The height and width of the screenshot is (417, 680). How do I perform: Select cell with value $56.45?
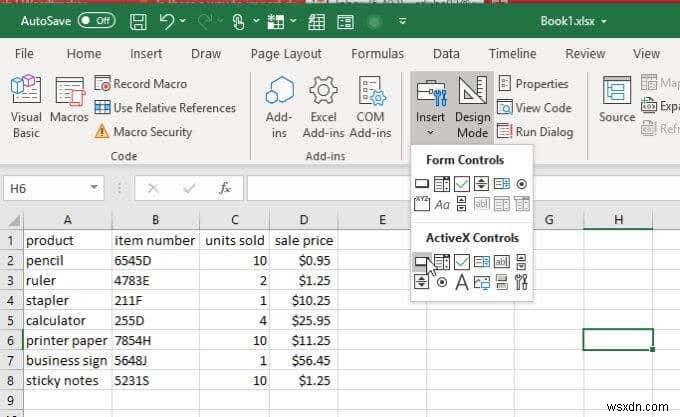coord(304,360)
